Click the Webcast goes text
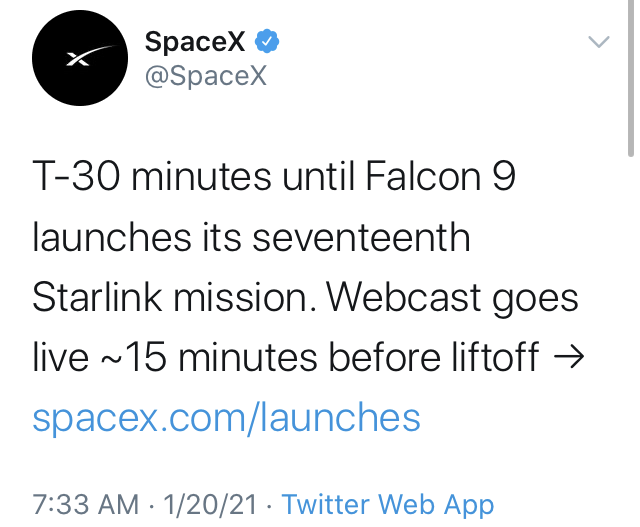Viewport: 640px width, 527px height. [453, 299]
